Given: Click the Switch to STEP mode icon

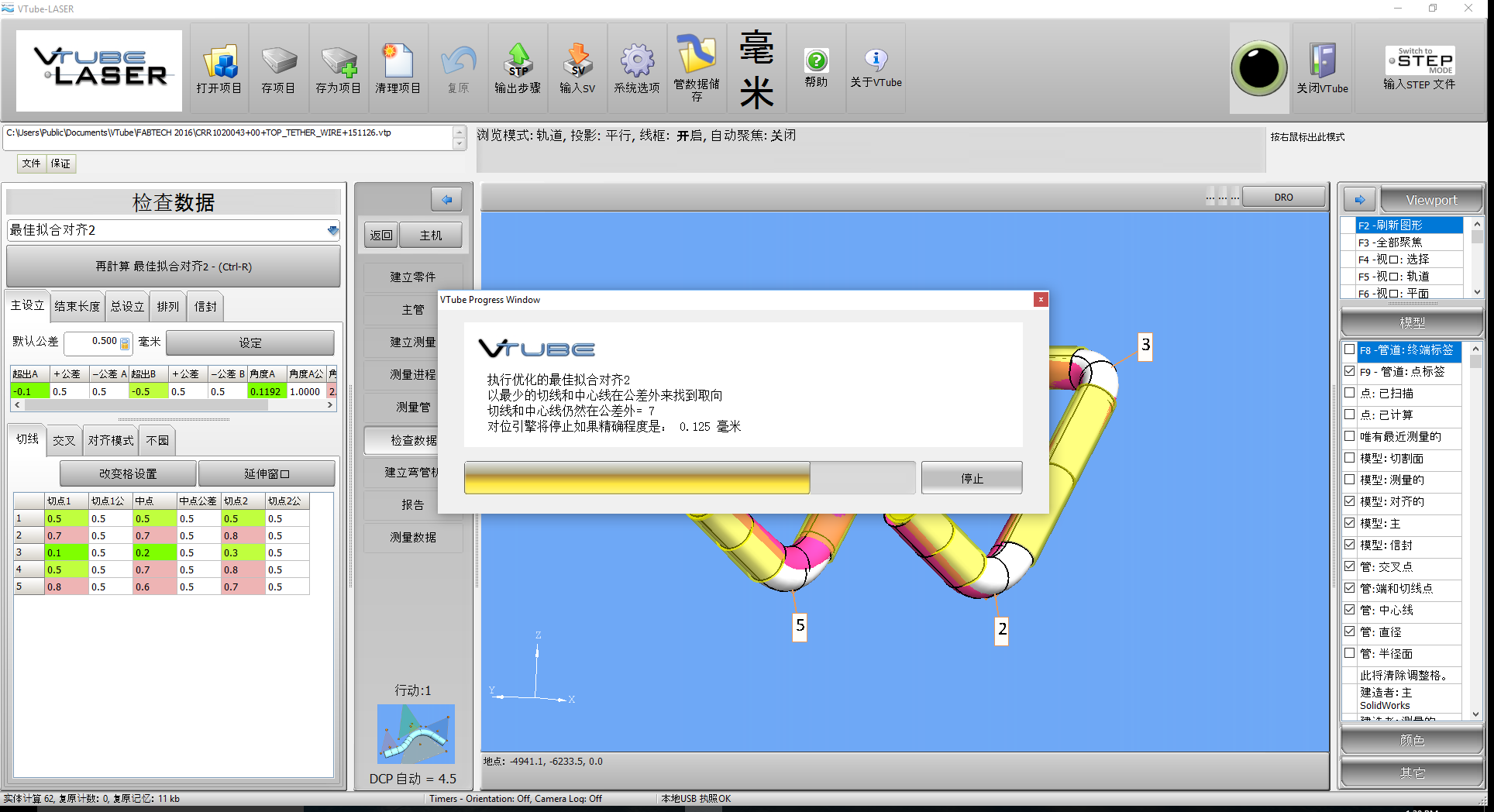Looking at the screenshot, I should pos(1420,60).
